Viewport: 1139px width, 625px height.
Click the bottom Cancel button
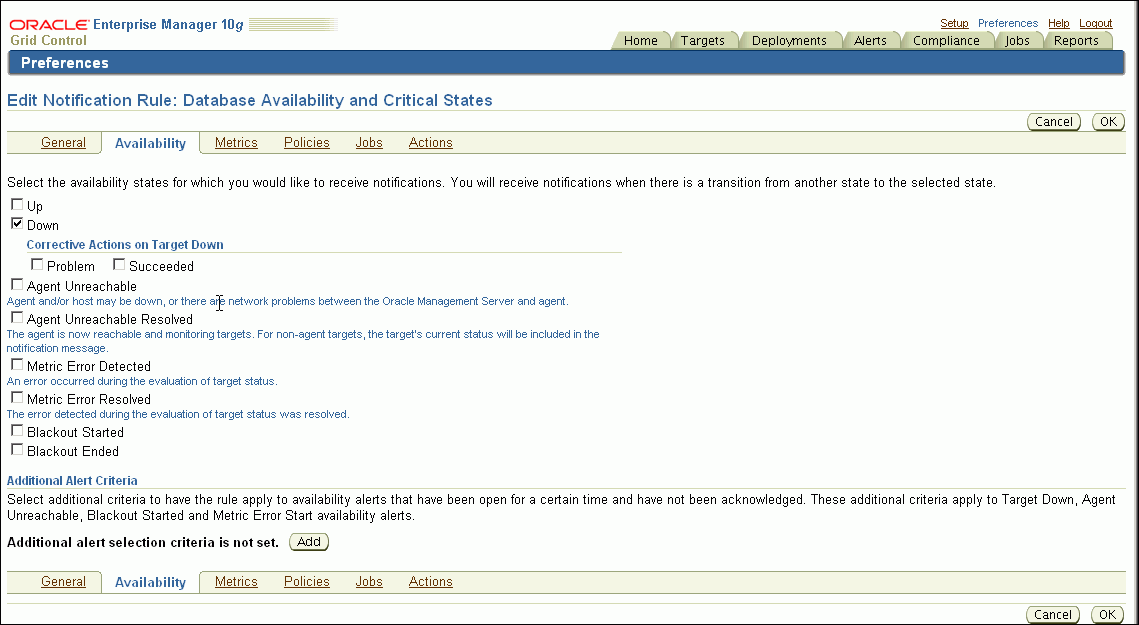[x=1053, y=615]
